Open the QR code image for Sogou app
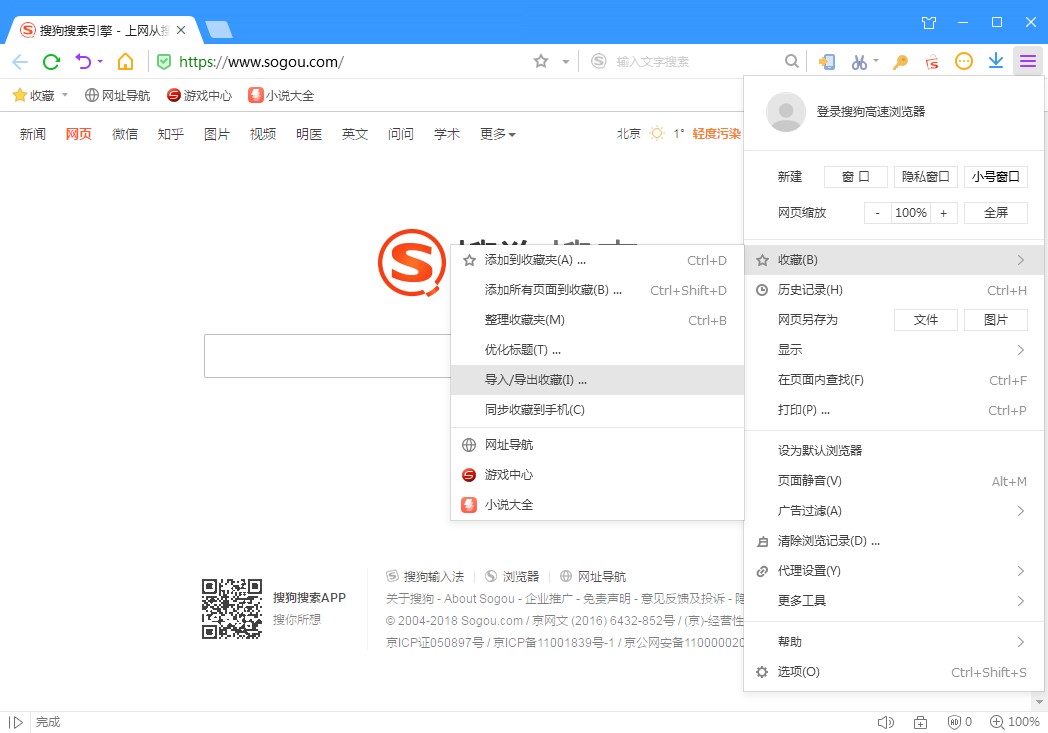The image size is (1048, 733). pyautogui.click(x=232, y=609)
